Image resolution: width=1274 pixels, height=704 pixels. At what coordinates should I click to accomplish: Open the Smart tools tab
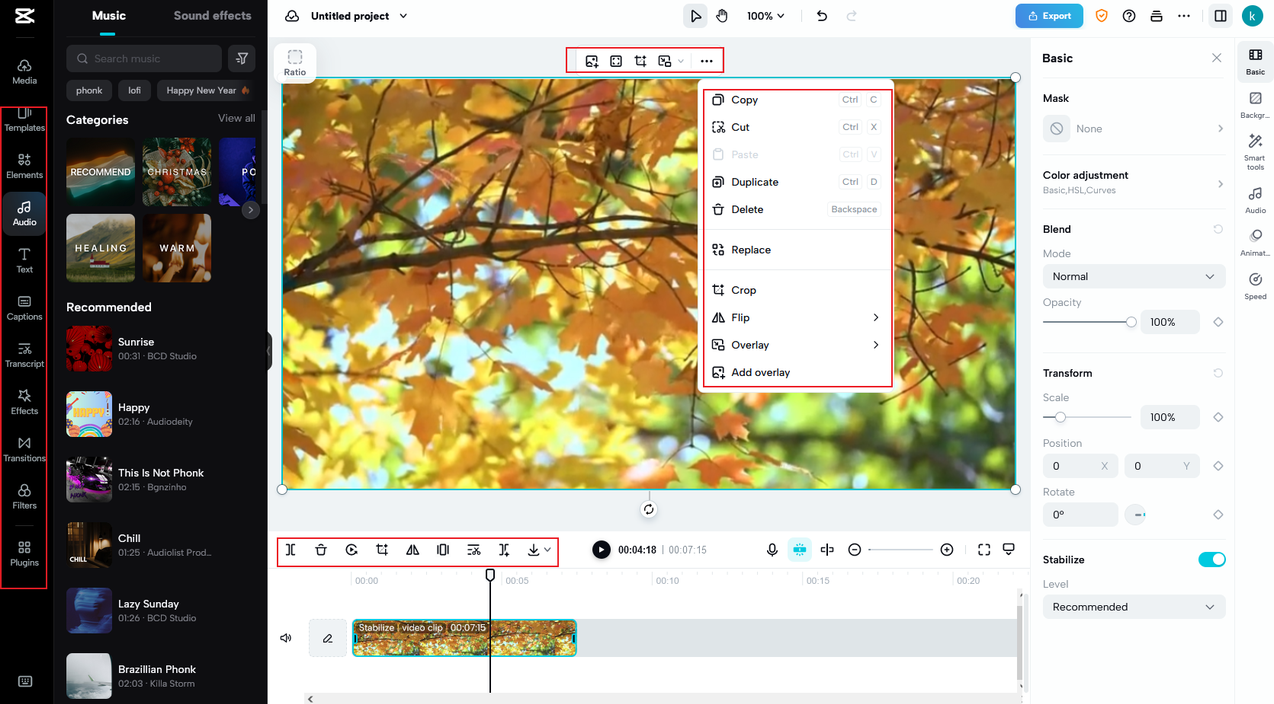pos(1255,152)
